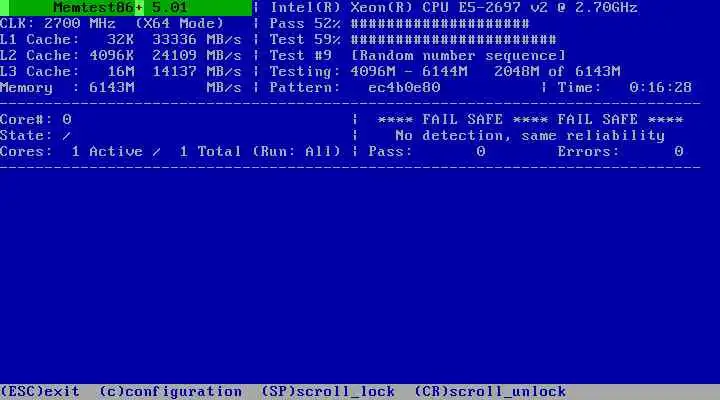Click the Intel Xeon CPU model text
The height and width of the screenshot is (400, 720).
pyautogui.click(x=454, y=7)
